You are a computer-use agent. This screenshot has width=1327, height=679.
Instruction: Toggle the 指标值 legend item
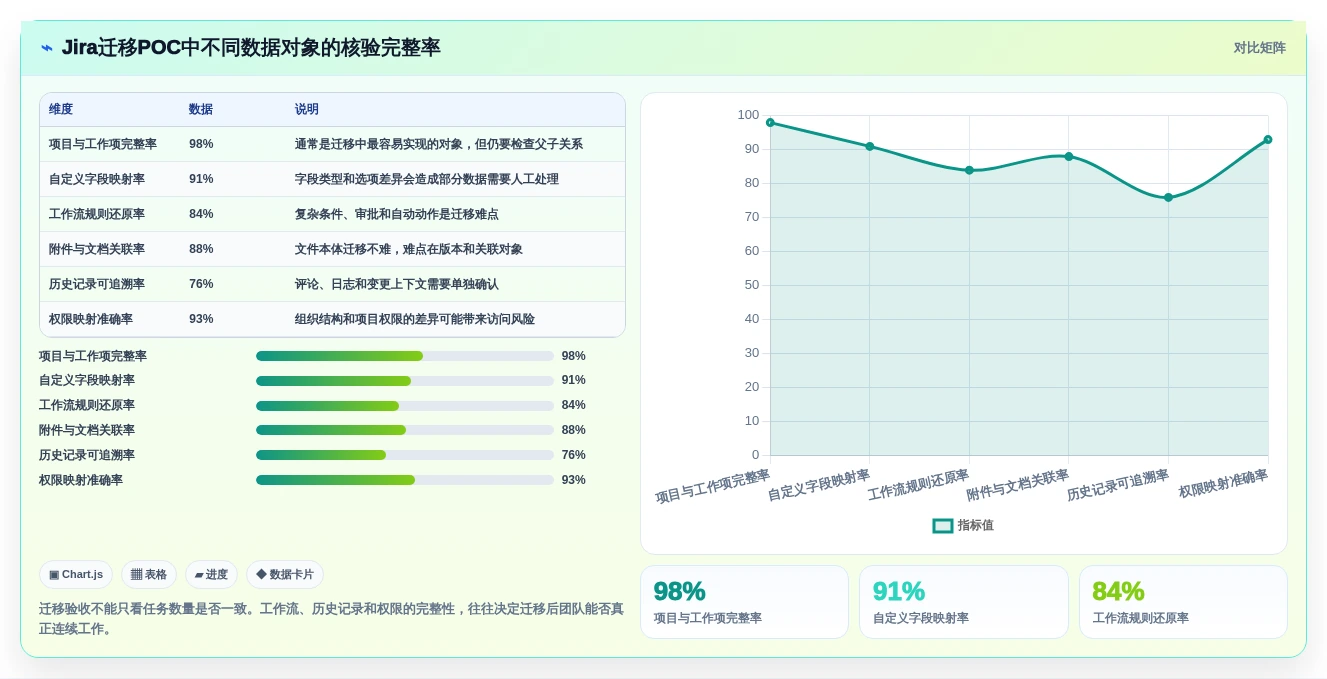[963, 525]
